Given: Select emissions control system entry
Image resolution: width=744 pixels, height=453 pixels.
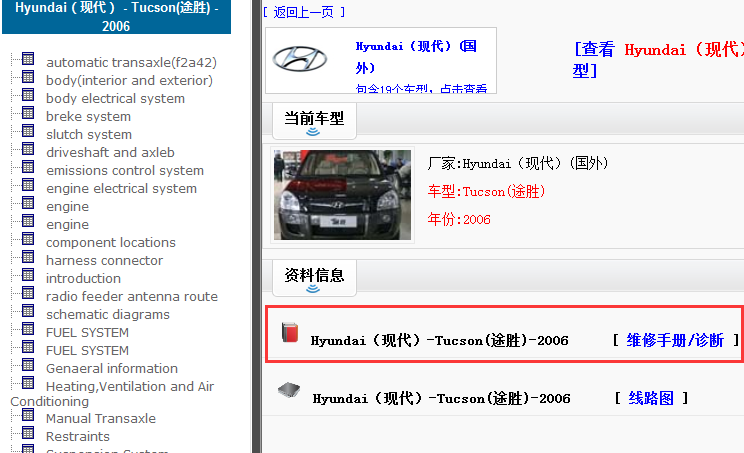Looking at the screenshot, I should [x=125, y=171].
